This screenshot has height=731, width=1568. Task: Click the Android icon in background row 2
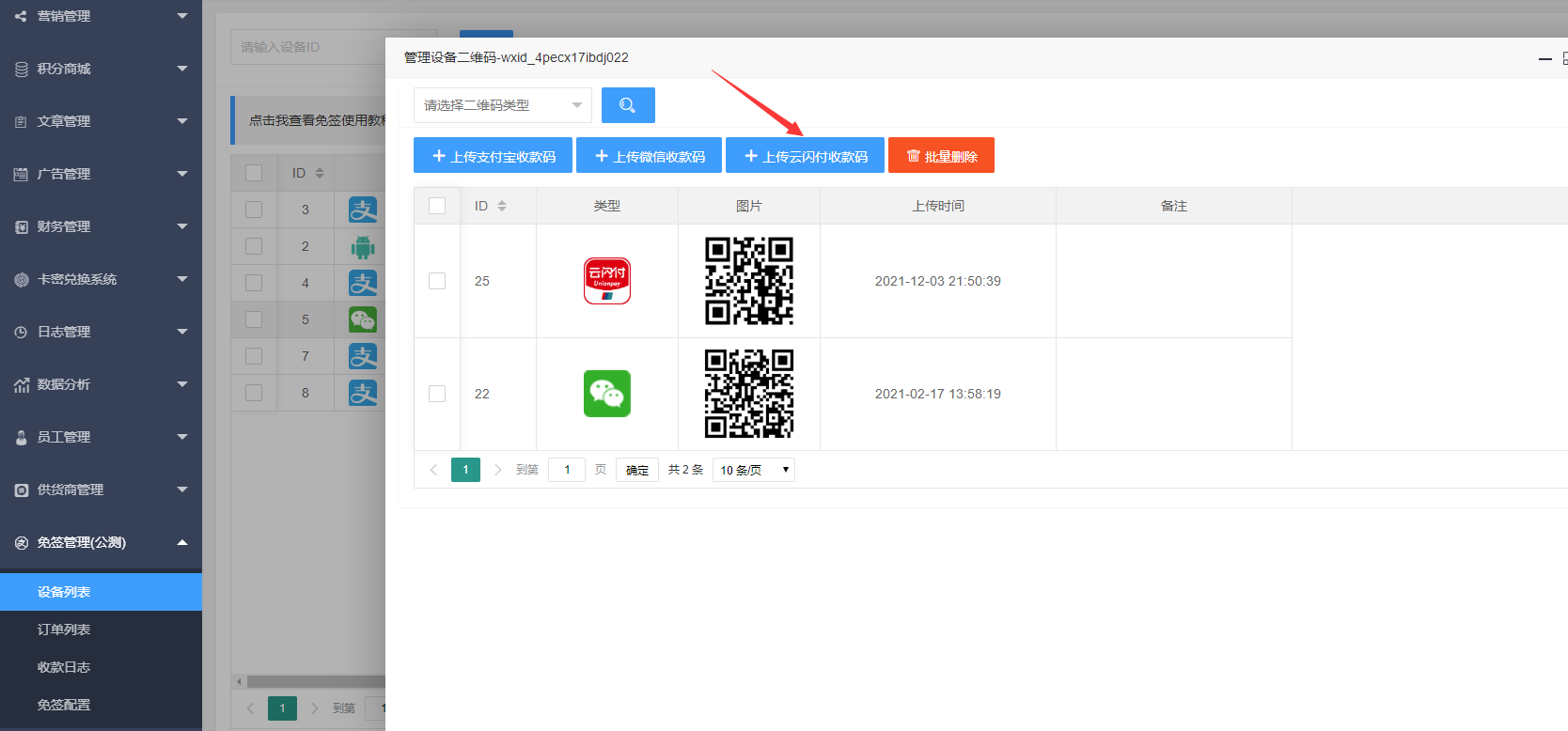pyautogui.click(x=363, y=246)
